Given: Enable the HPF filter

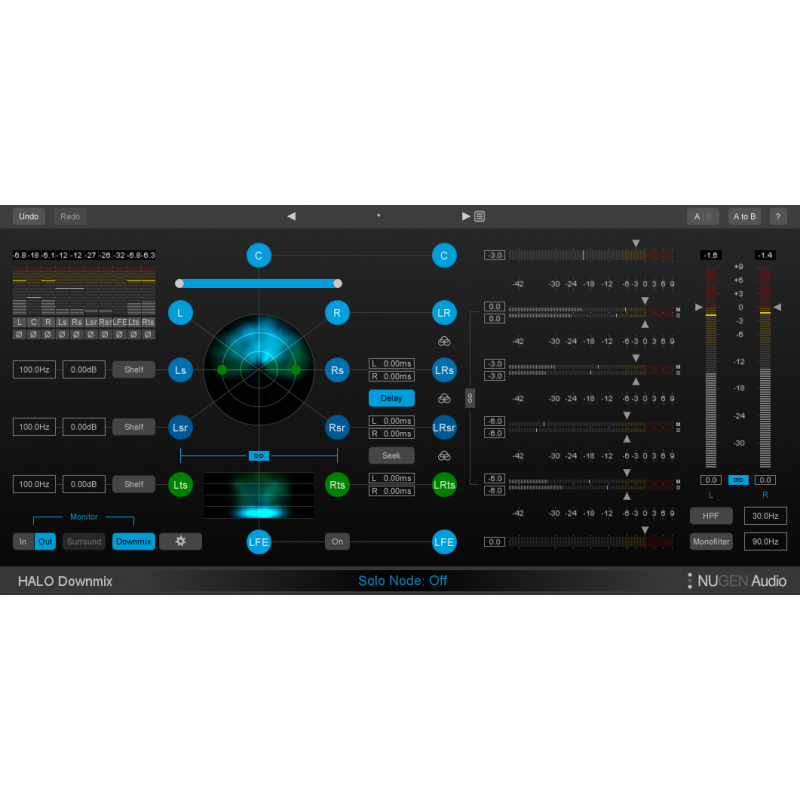Looking at the screenshot, I should click(x=711, y=515).
